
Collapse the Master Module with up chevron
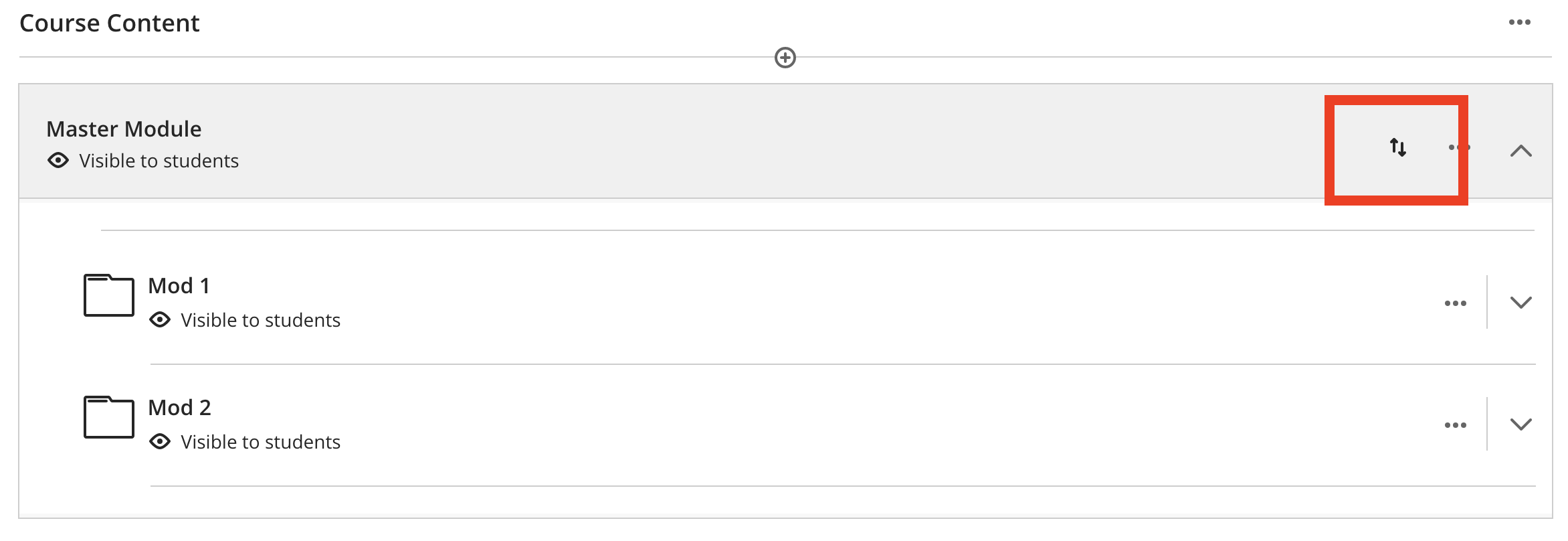pyautogui.click(x=1521, y=151)
